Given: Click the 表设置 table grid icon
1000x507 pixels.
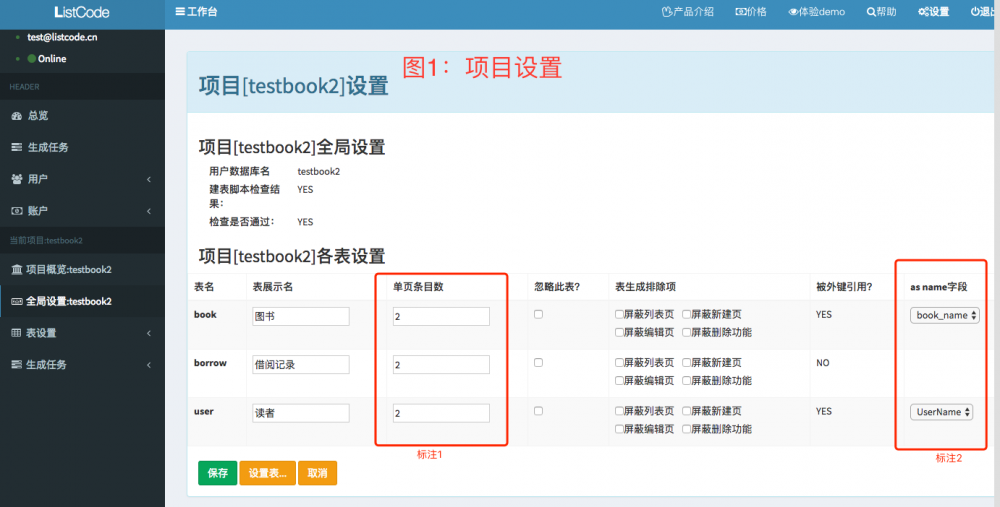Looking at the screenshot, I should tap(16, 333).
